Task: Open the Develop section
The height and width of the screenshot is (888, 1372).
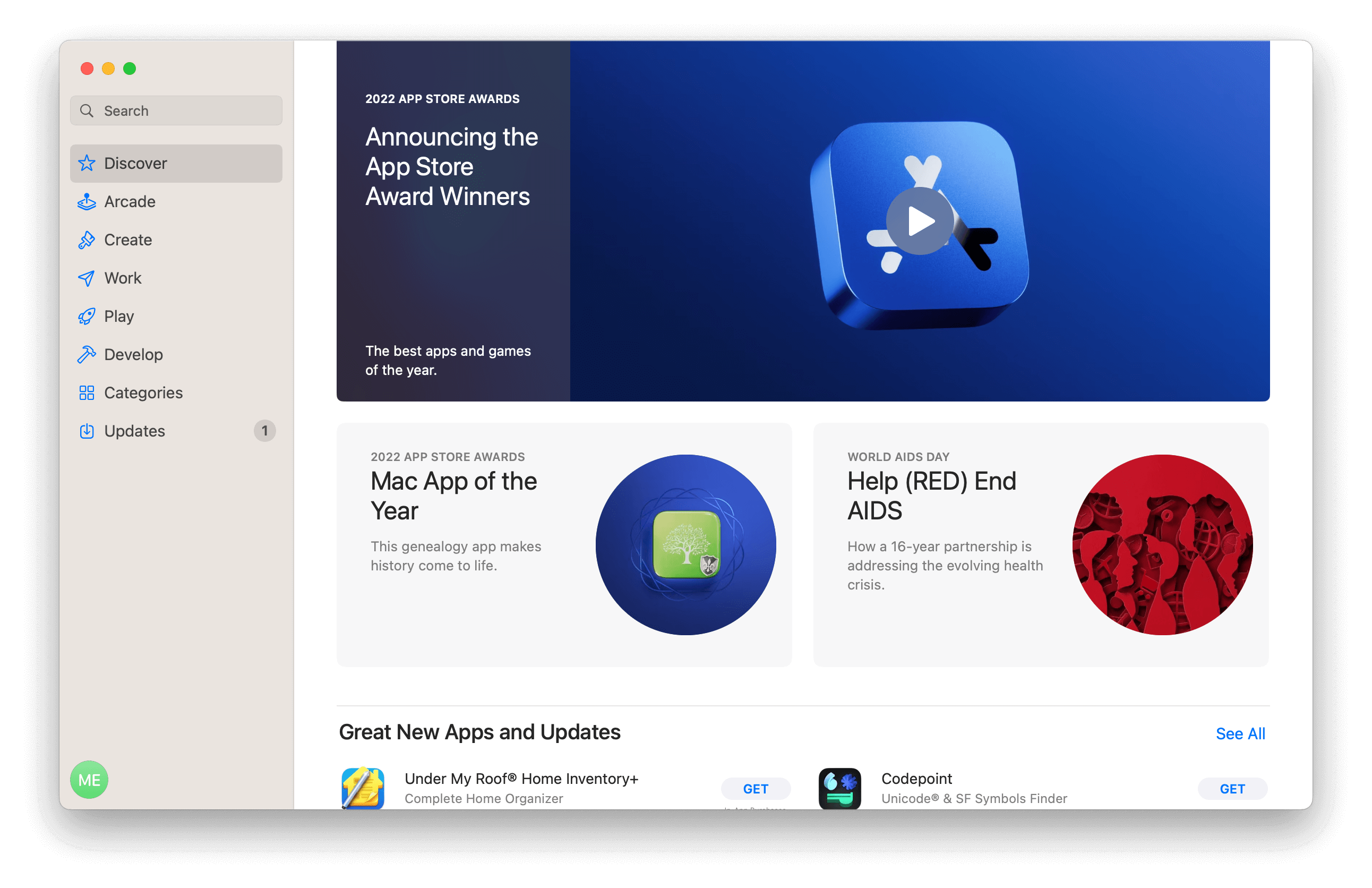Action: [133, 354]
